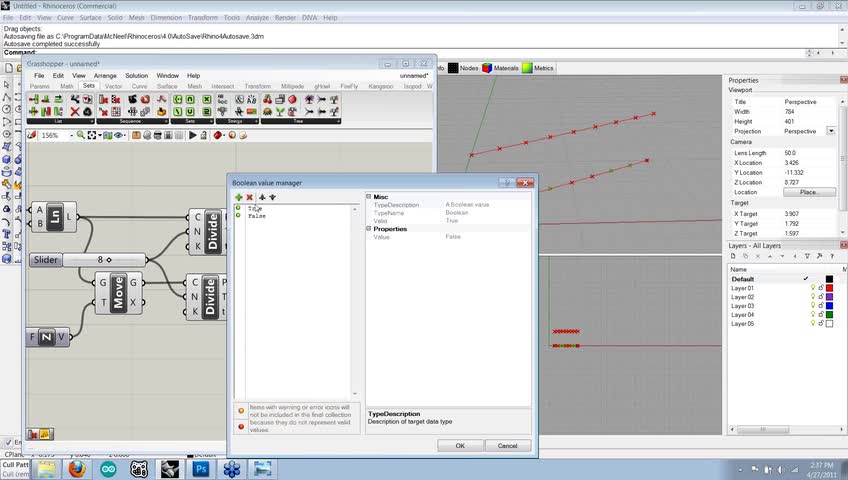Click the sketch eraser icon in Grasshopper toolbar
The image size is (848, 480).
(32, 135)
